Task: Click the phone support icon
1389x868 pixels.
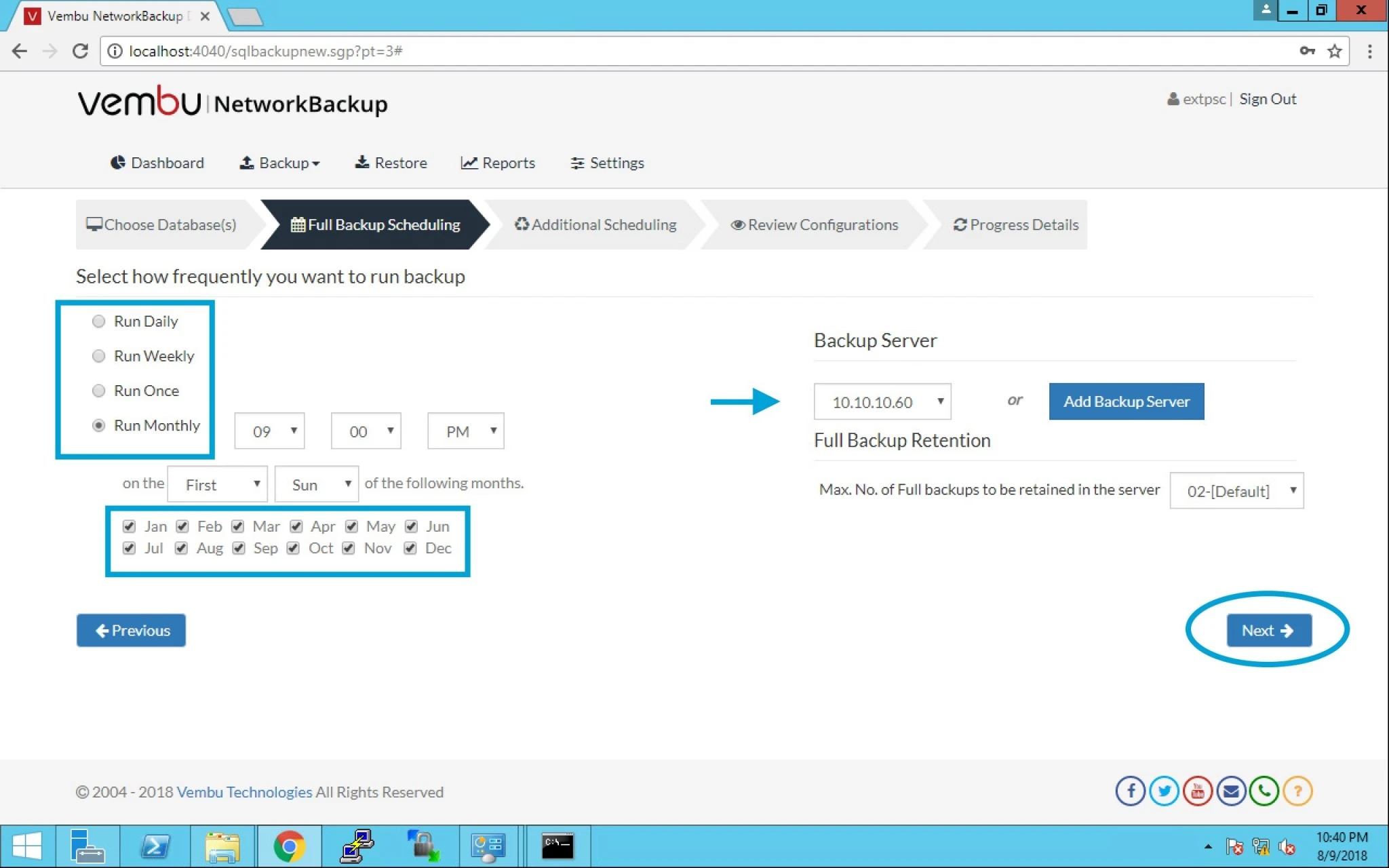Action: coord(1264,791)
